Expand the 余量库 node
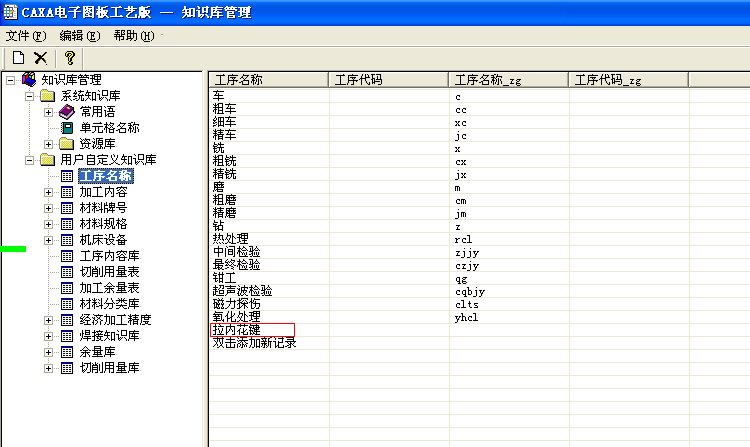Viewport: 750px width, 447px height. coord(48,352)
